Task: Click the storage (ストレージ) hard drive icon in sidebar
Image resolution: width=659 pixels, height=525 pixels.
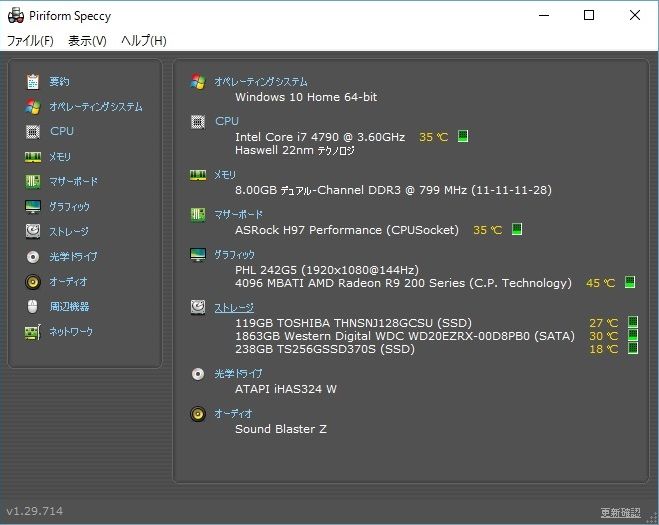Action: coord(33,231)
